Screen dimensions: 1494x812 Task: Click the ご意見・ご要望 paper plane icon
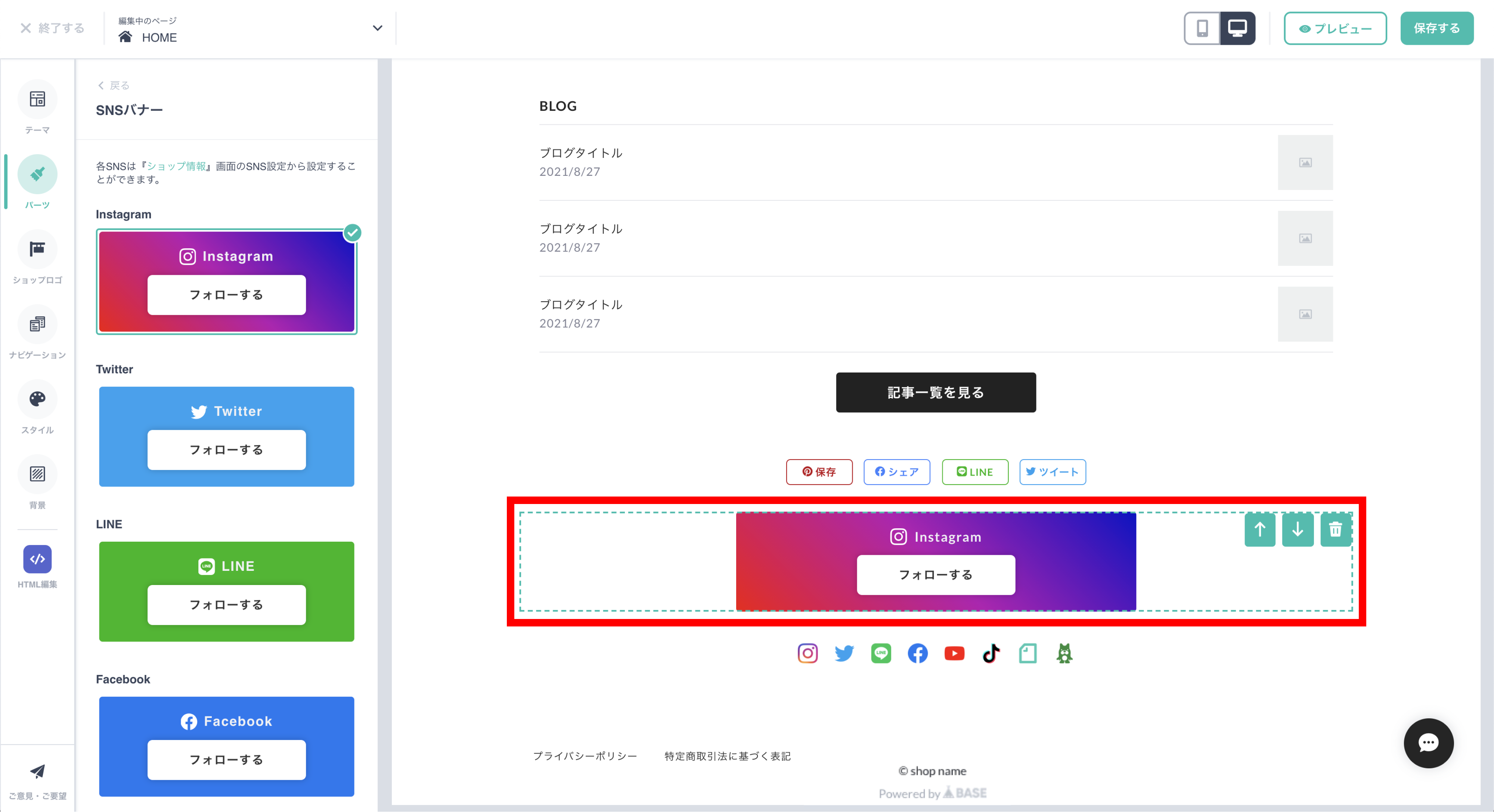pyautogui.click(x=37, y=771)
